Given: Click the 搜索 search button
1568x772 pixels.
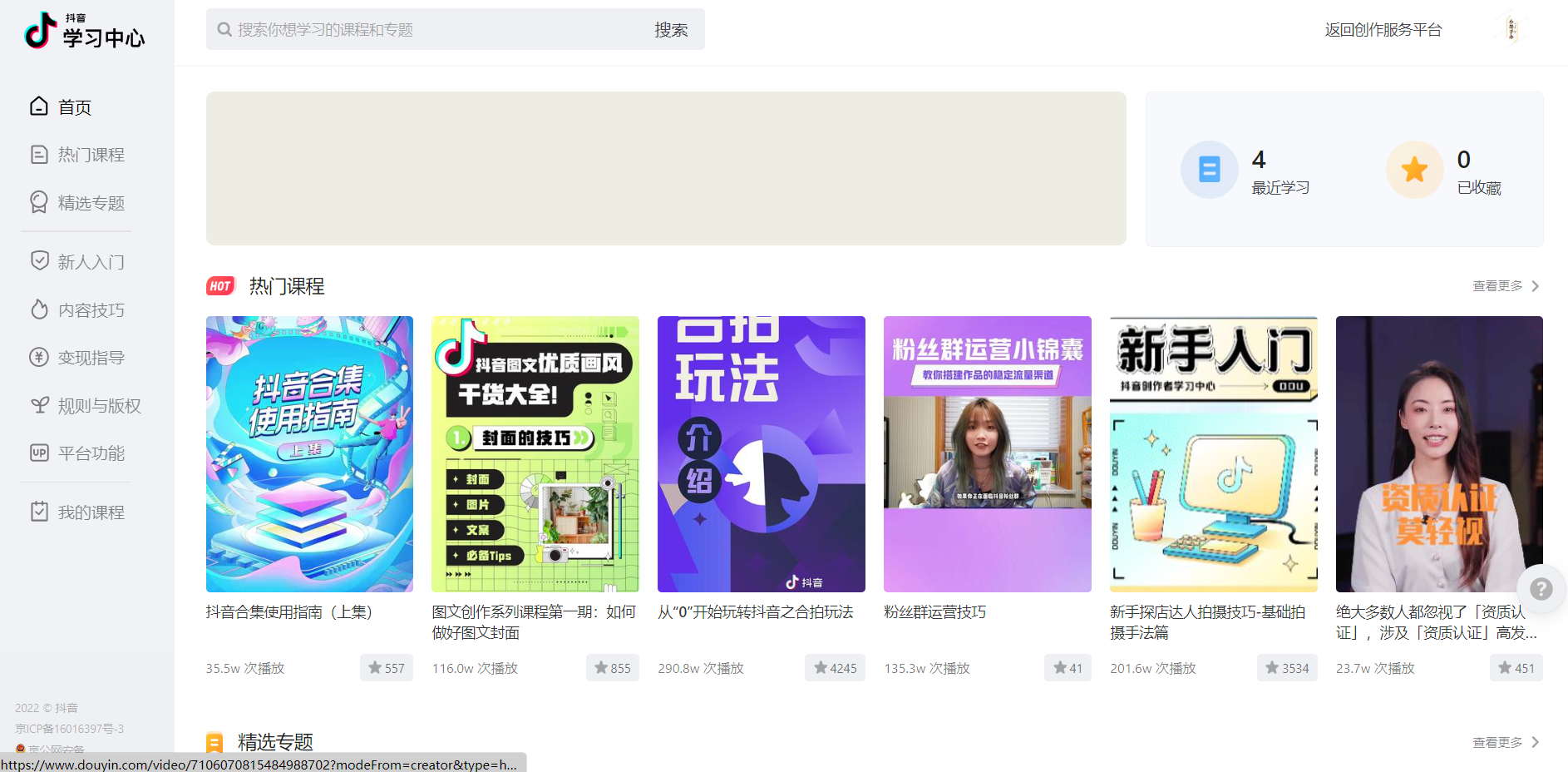Looking at the screenshot, I should (x=673, y=28).
